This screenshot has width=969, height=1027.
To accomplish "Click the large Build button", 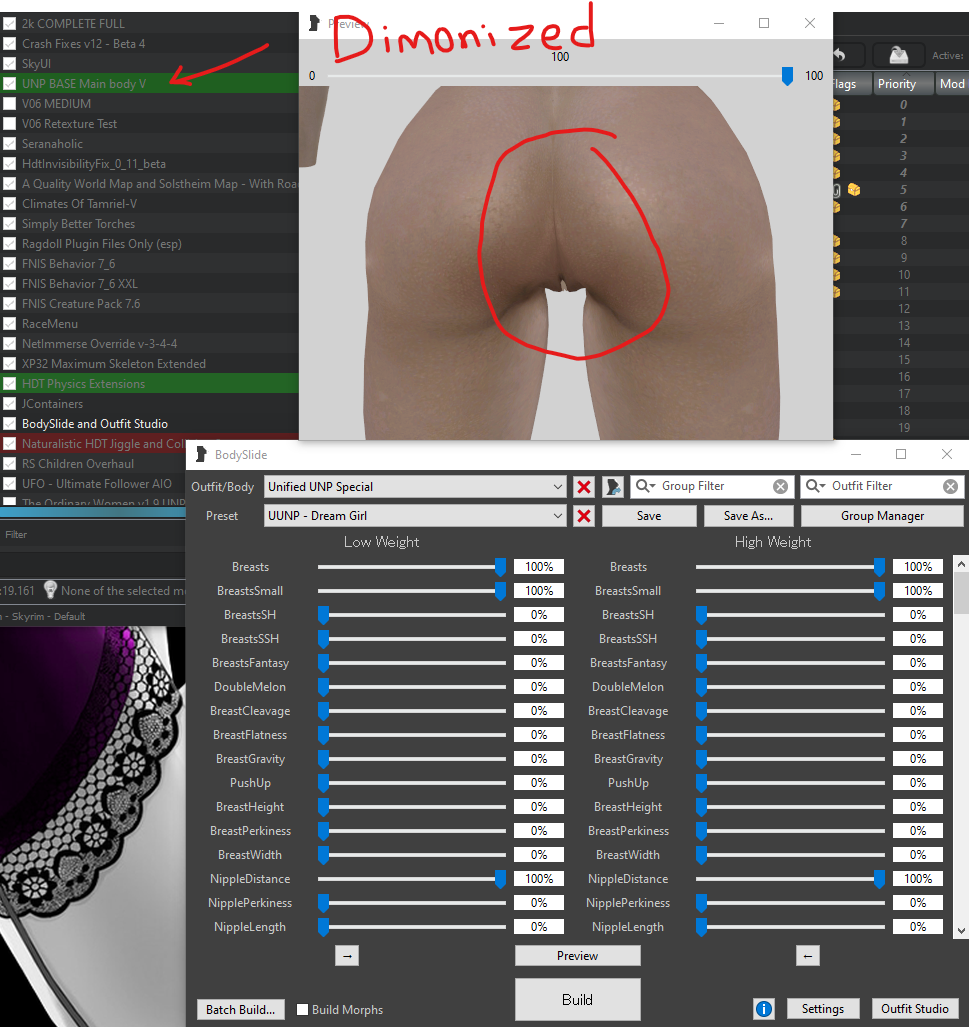I will pos(577,999).
